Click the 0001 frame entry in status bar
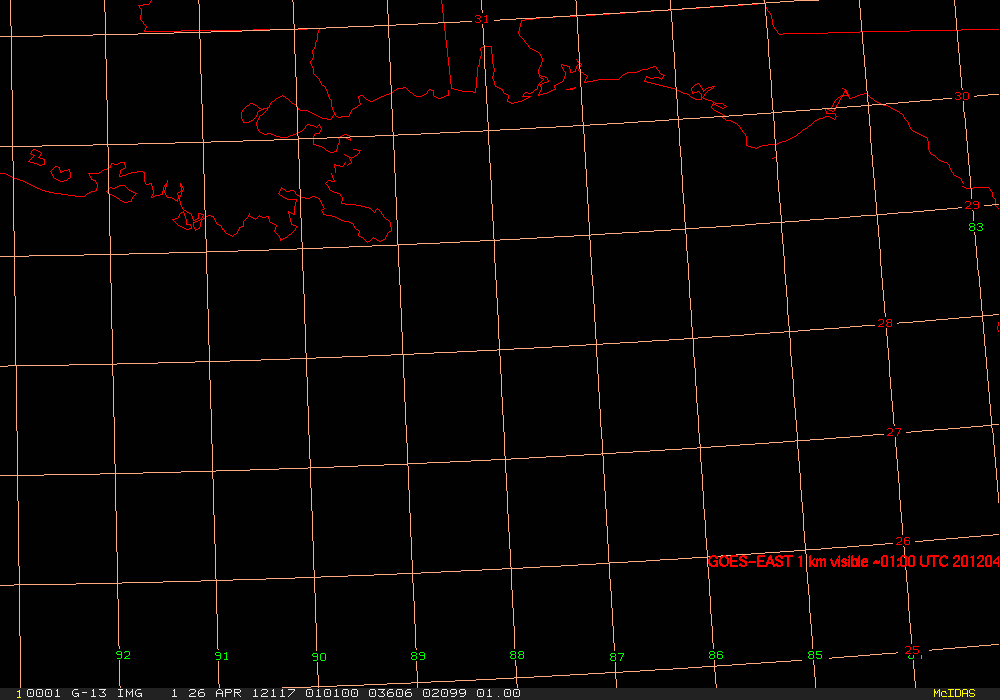This screenshot has width=1000, height=700. (x=43, y=693)
